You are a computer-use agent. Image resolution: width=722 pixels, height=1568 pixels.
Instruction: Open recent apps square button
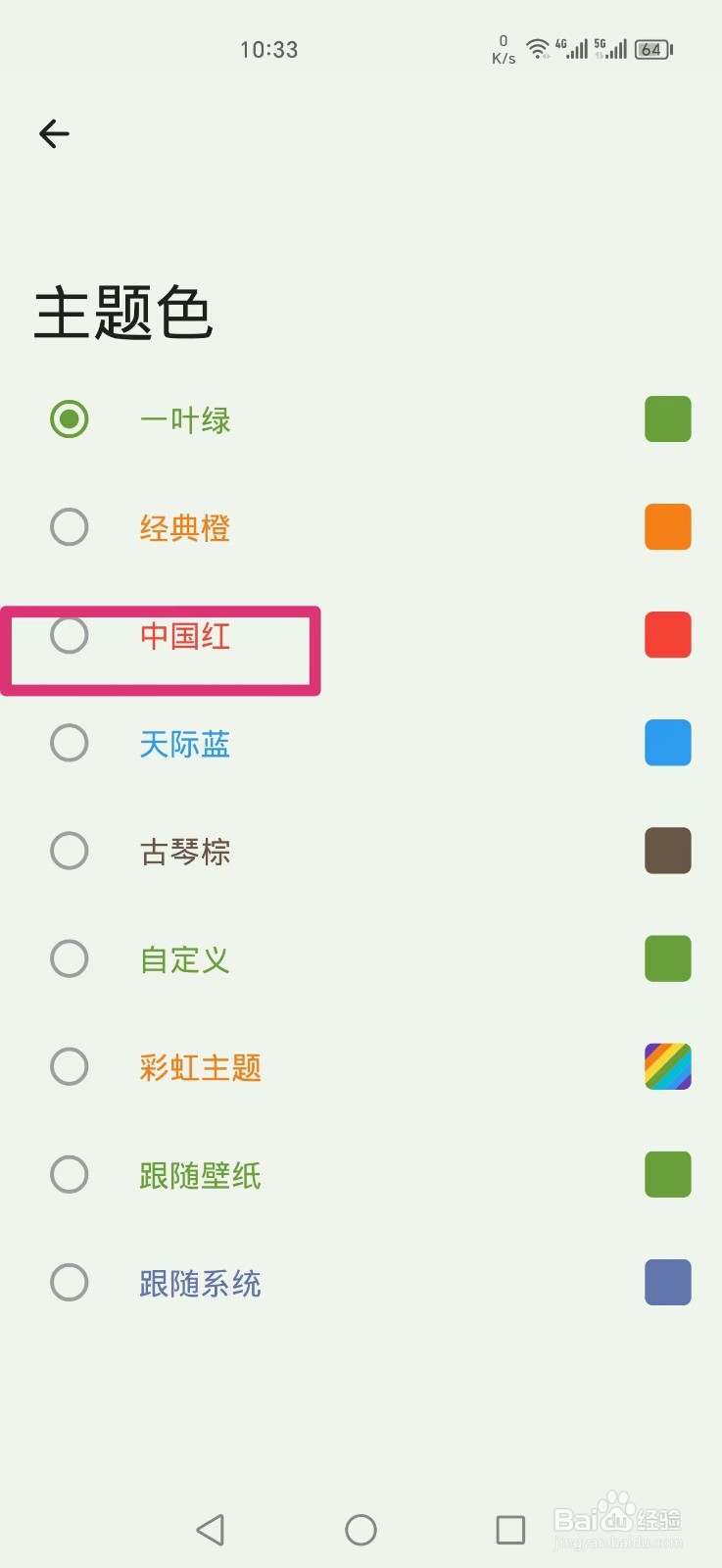click(510, 1530)
